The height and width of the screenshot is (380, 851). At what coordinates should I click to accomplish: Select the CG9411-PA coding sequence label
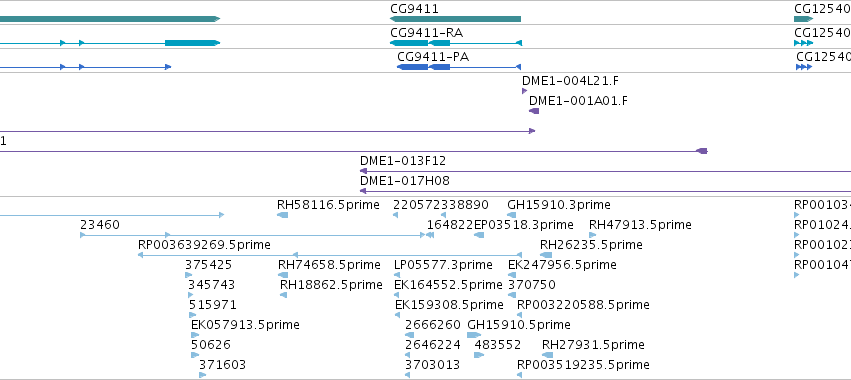(433, 56)
